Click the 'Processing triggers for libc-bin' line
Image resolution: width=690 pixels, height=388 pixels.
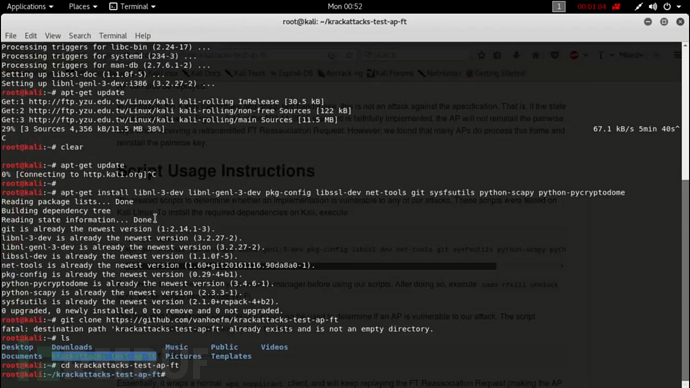106,47
